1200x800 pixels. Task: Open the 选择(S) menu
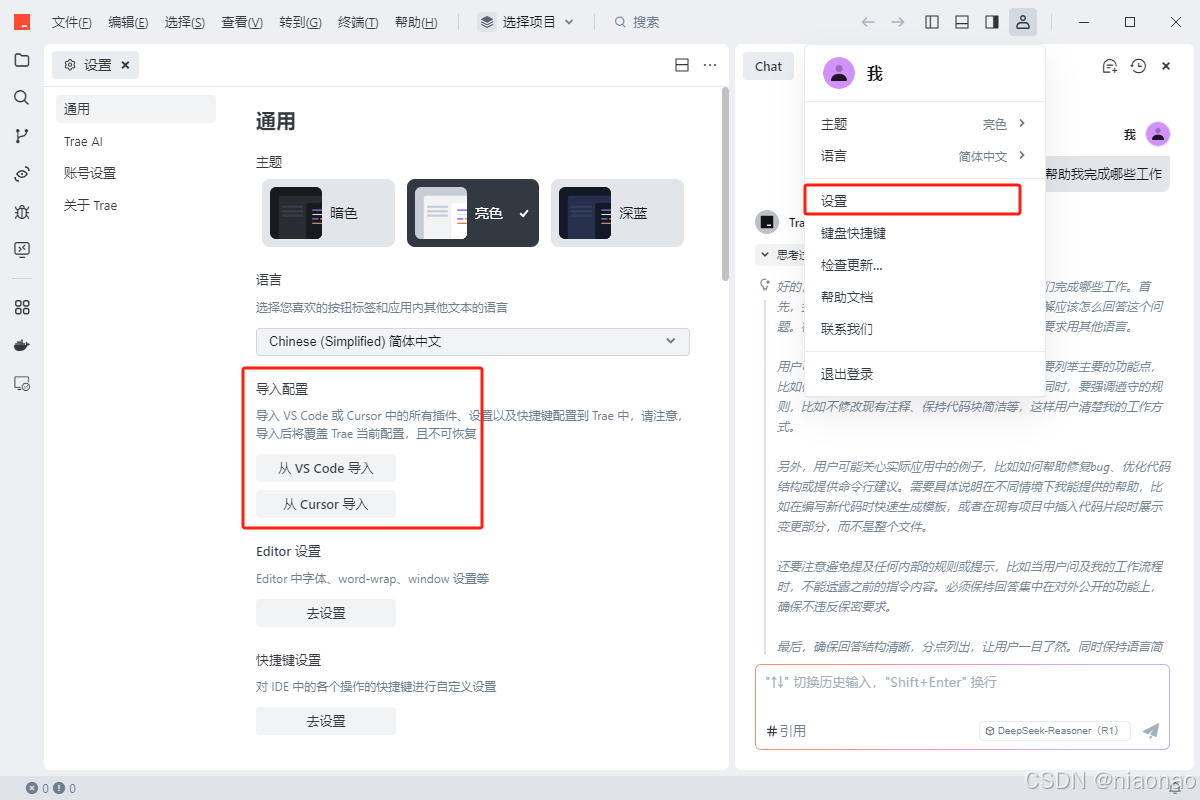pyautogui.click(x=185, y=22)
